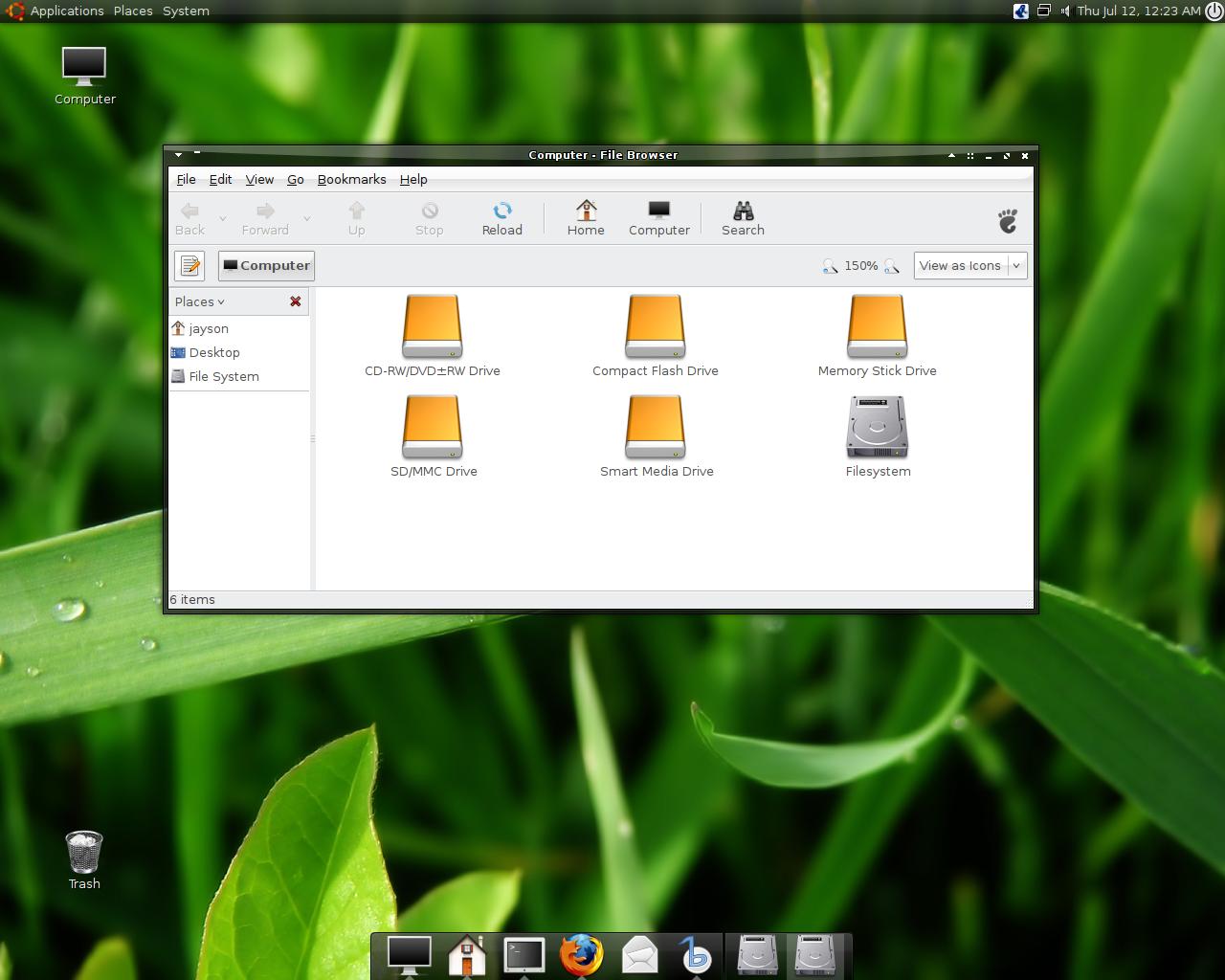Open the Places panel menu

pos(133,11)
